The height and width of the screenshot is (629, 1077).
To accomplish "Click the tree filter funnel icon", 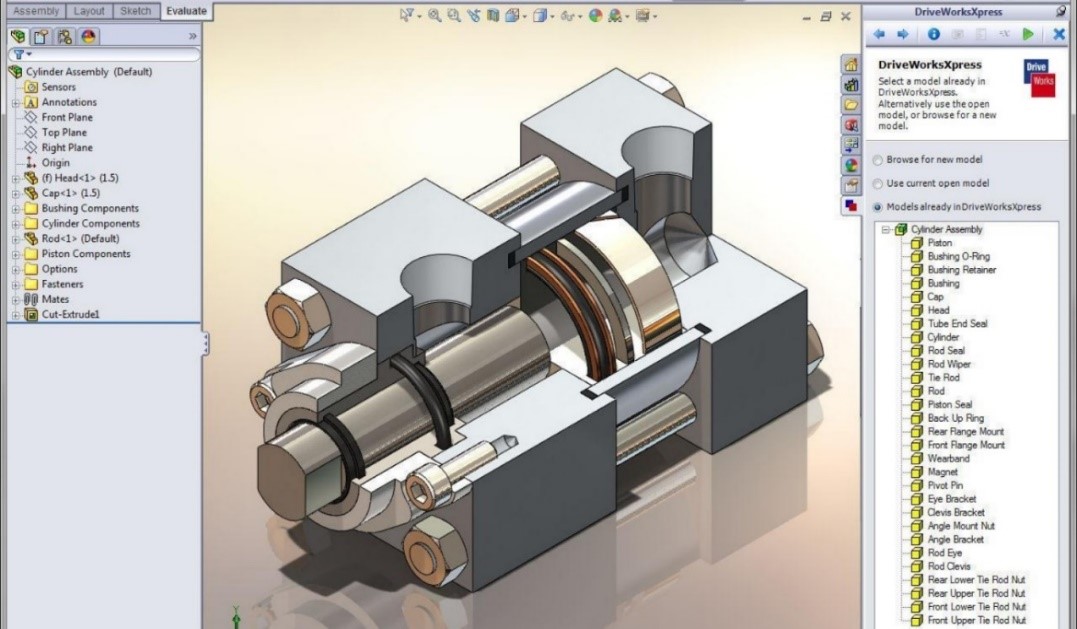I will point(19,54).
